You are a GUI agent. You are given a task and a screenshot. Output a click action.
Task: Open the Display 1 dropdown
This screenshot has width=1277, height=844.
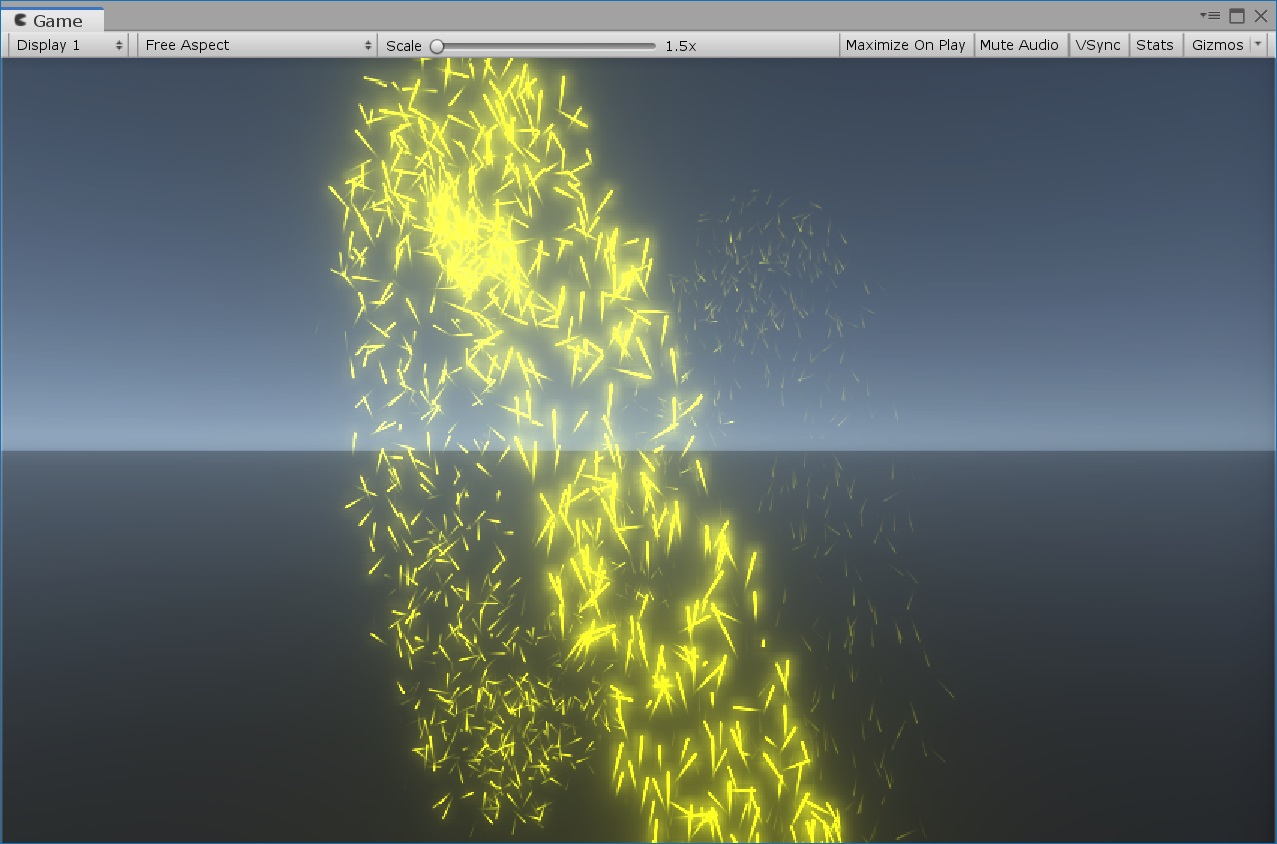(x=69, y=45)
